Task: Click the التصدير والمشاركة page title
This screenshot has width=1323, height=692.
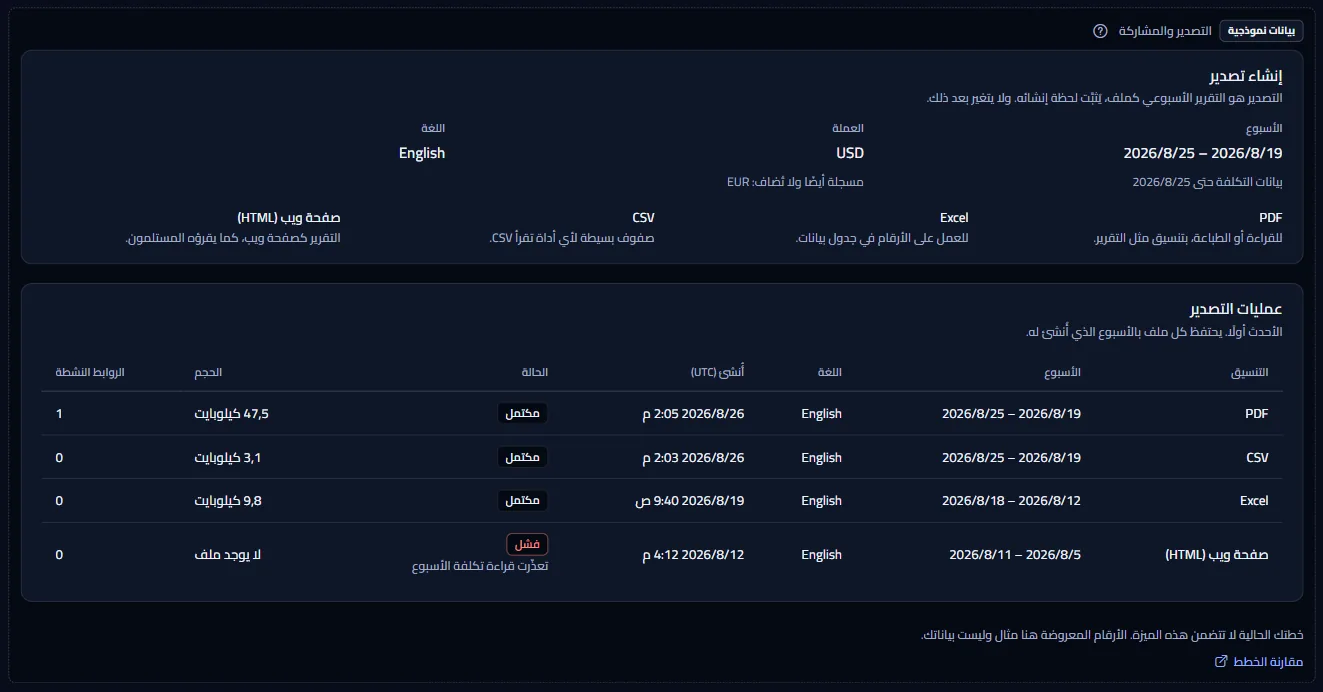Action: pyautogui.click(x=1165, y=31)
